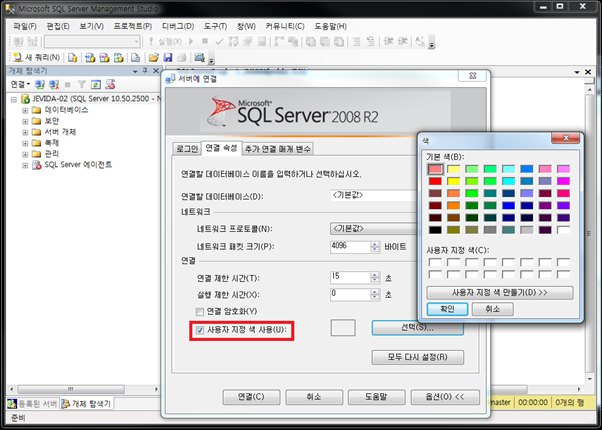Open the 도구(T) menu
The image size is (602, 430).
215,26
